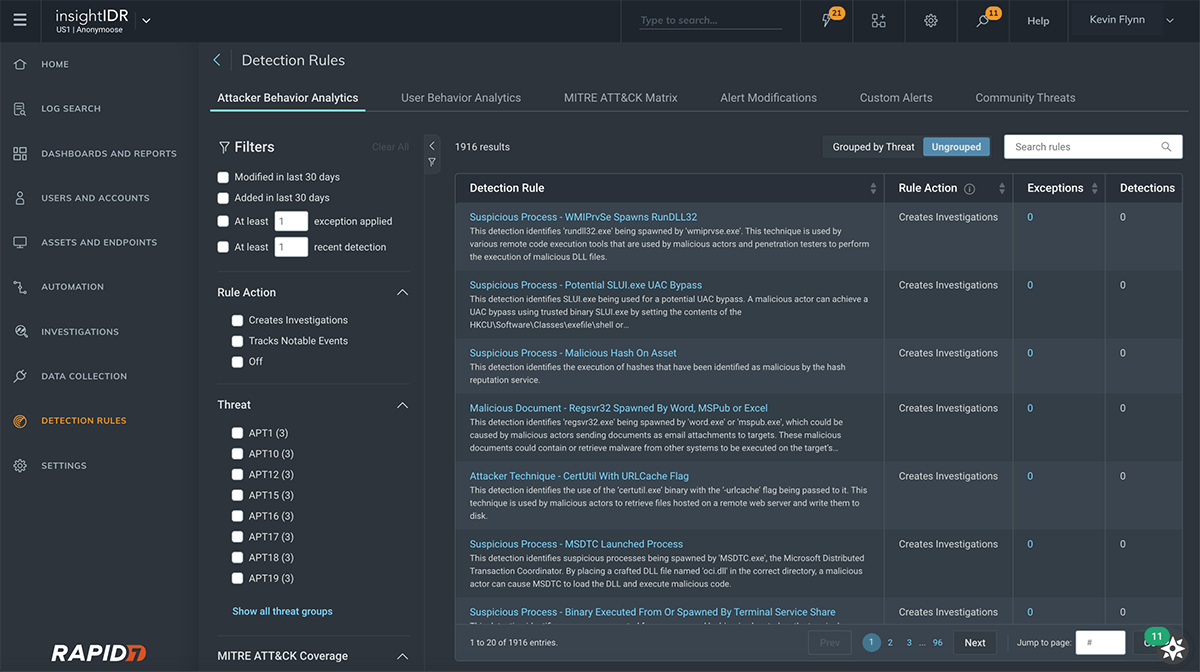The width and height of the screenshot is (1200, 672).
Task: Go to the Next page of results
Action: tap(975, 643)
